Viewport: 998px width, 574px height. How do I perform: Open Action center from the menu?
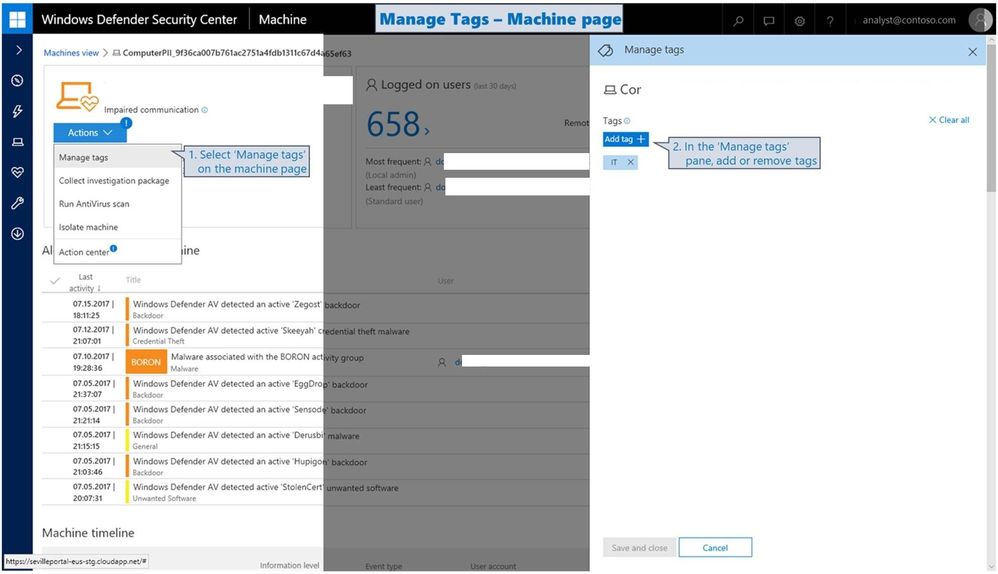(118, 252)
